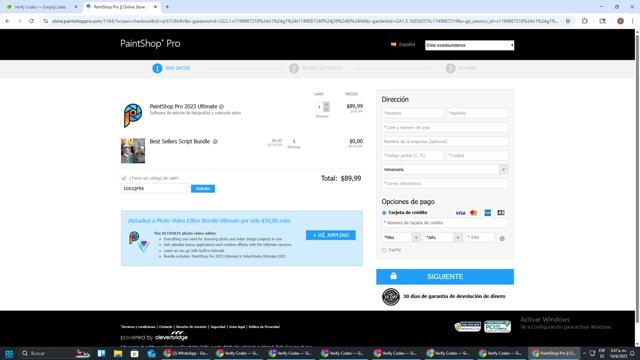This screenshot has height=360, width=640.
Task: Click the credit card number field
Action: coord(445,223)
